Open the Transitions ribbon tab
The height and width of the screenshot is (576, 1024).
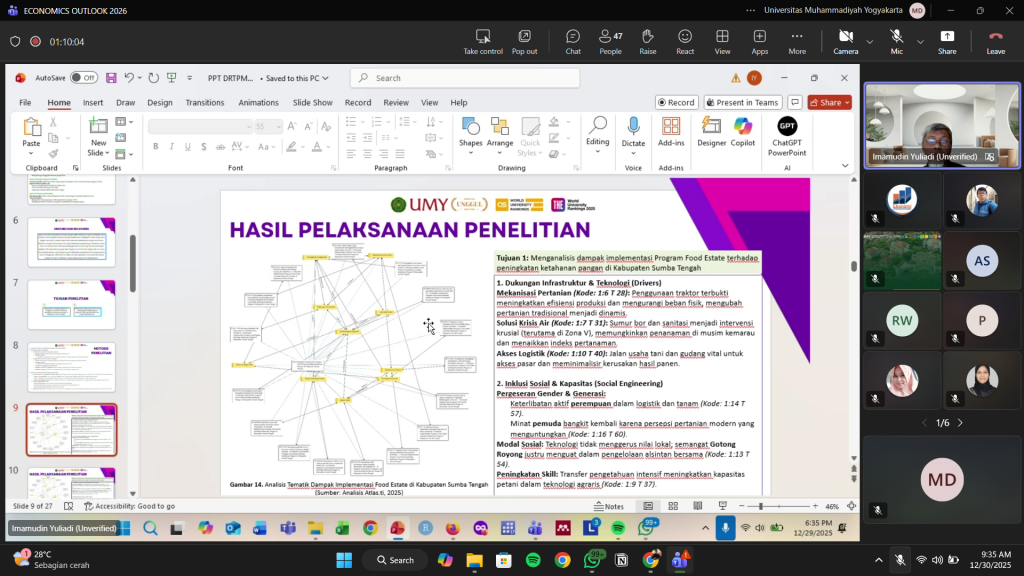tap(205, 102)
